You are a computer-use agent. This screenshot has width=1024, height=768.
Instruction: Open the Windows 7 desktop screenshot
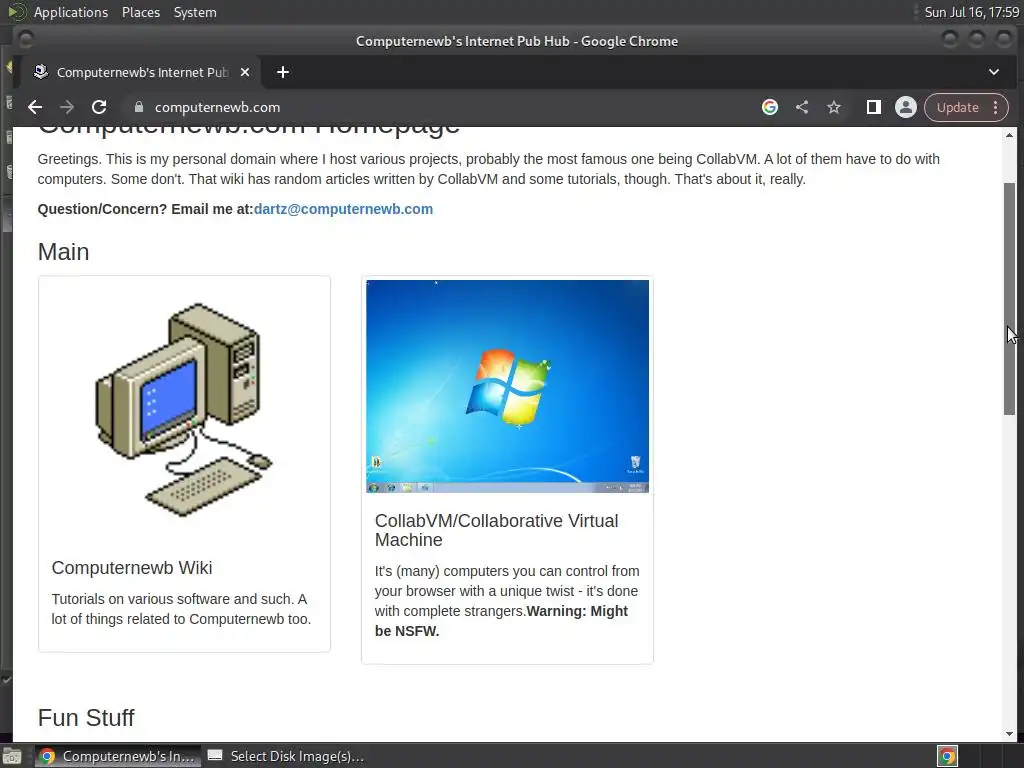(x=507, y=386)
